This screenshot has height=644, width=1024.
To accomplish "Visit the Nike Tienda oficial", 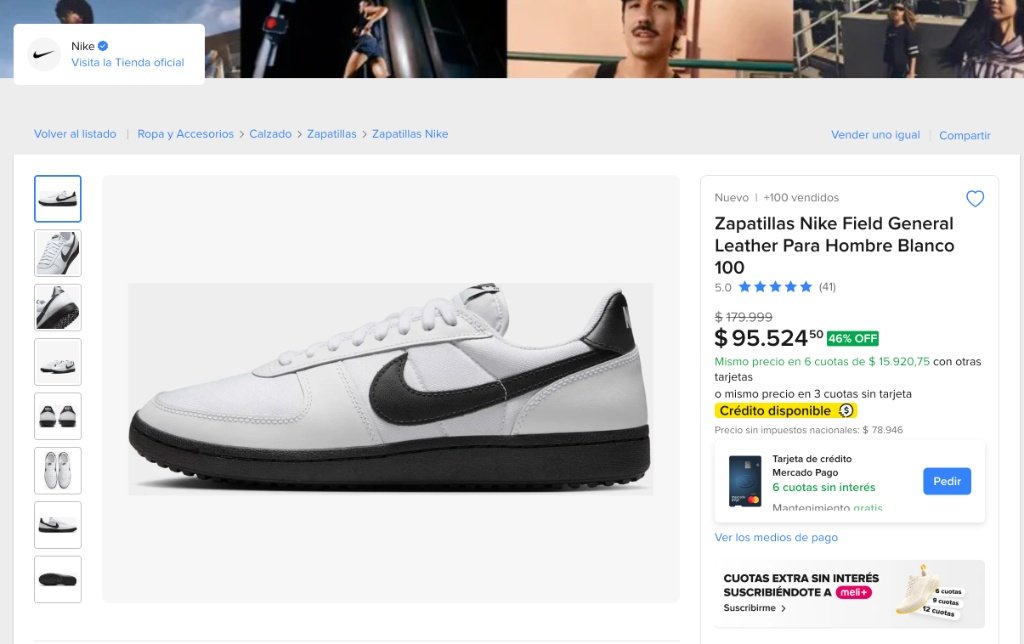I will coord(127,63).
